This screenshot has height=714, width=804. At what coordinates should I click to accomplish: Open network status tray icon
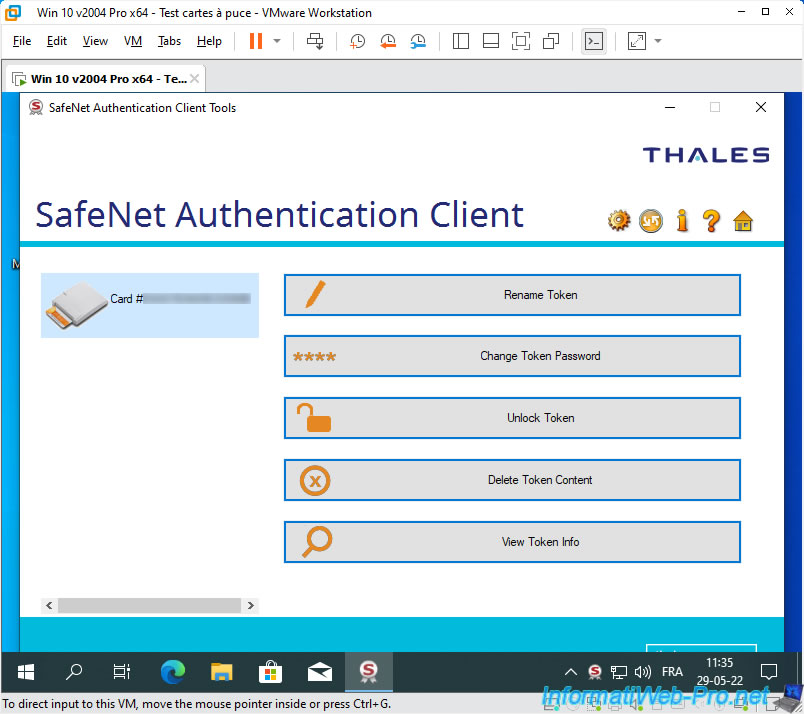618,672
